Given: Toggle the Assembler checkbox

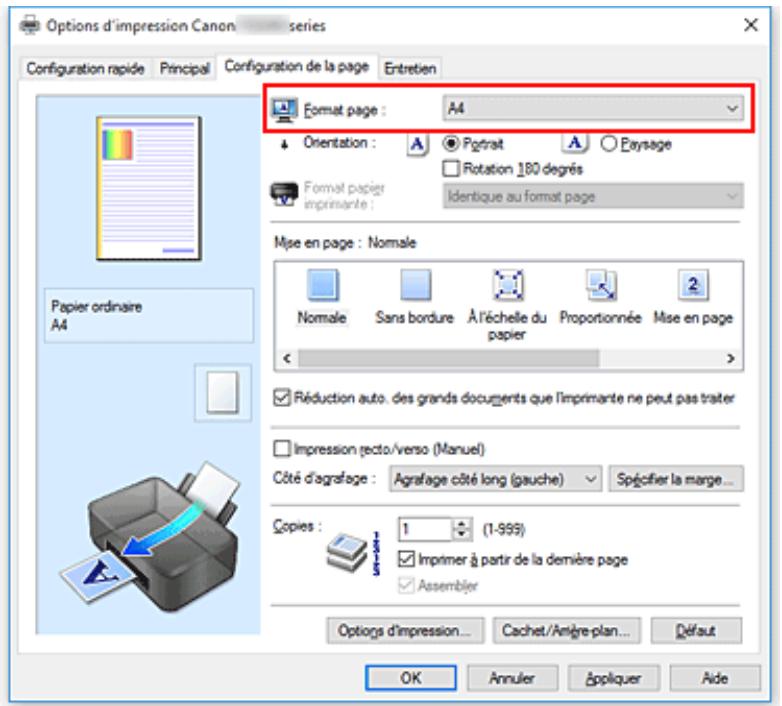Looking at the screenshot, I should (x=406, y=585).
